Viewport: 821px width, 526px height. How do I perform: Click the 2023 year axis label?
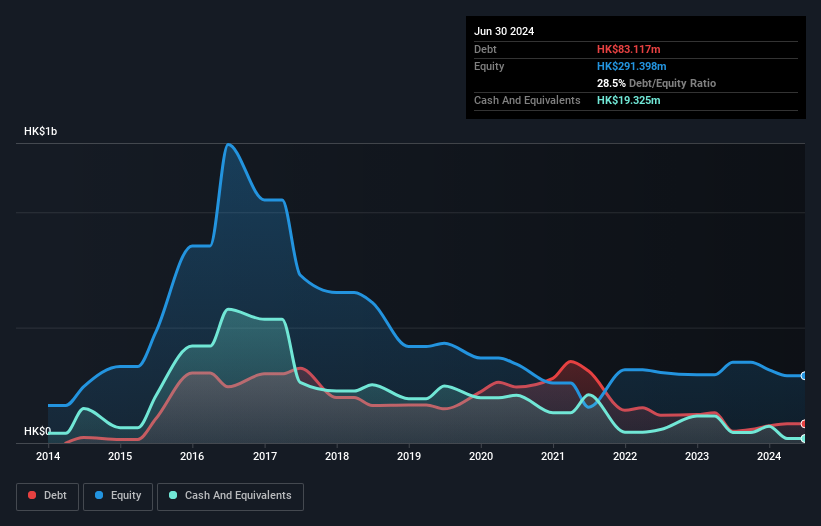click(x=697, y=456)
